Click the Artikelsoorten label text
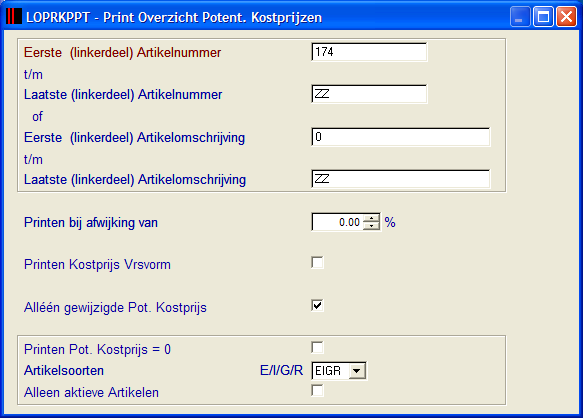The height and width of the screenshot is (418, 583). (x=64, y=371)
